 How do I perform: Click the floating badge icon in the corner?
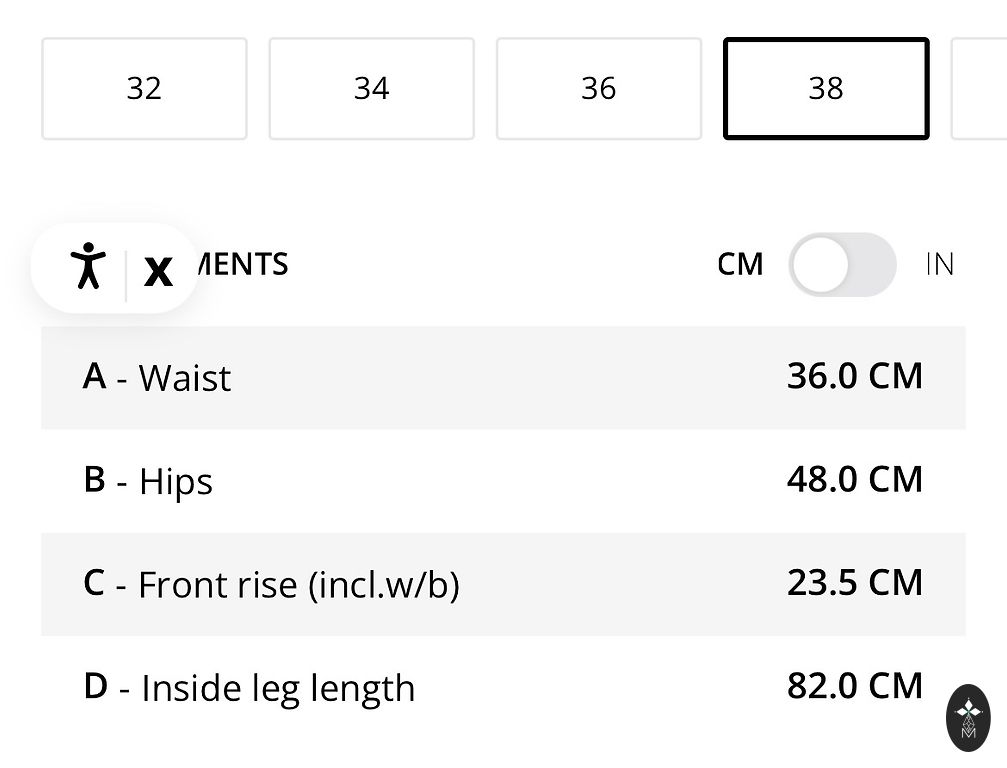[x=968, y=717]
